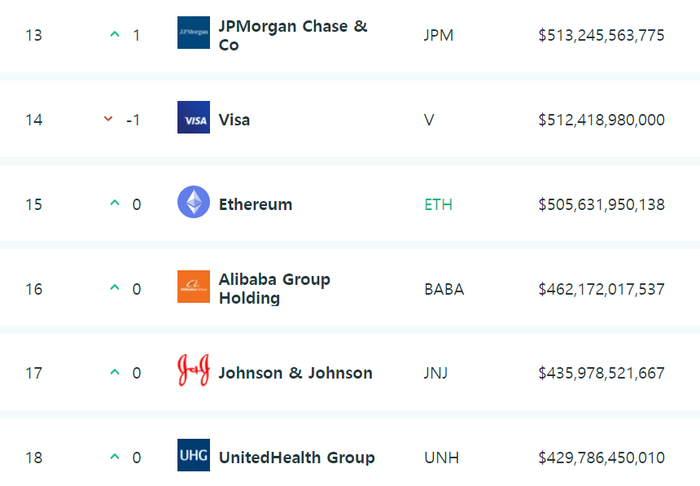Click Ethereum market cap $505,631,950,138
Screen dimensions: 700x486
601,204
